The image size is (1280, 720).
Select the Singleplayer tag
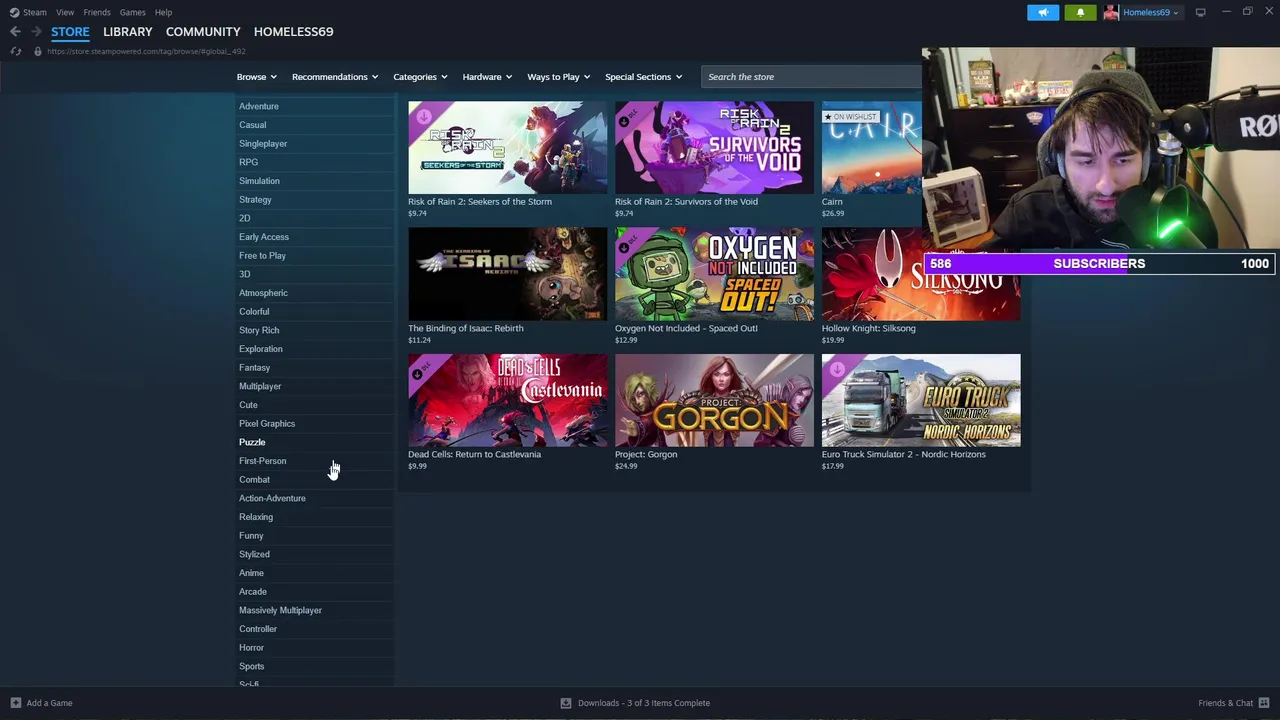pyautogui.click(x=263, y=144)
